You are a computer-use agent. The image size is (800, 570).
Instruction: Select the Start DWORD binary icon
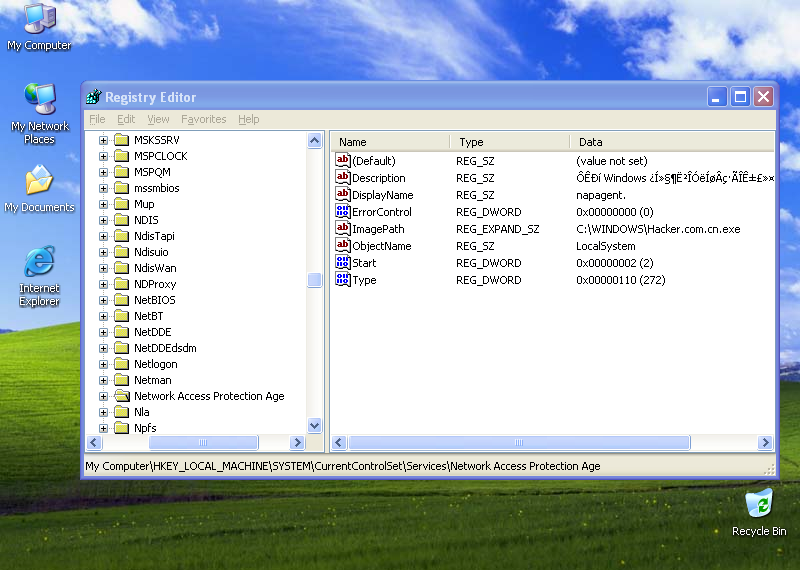click(x=342, y=262)
